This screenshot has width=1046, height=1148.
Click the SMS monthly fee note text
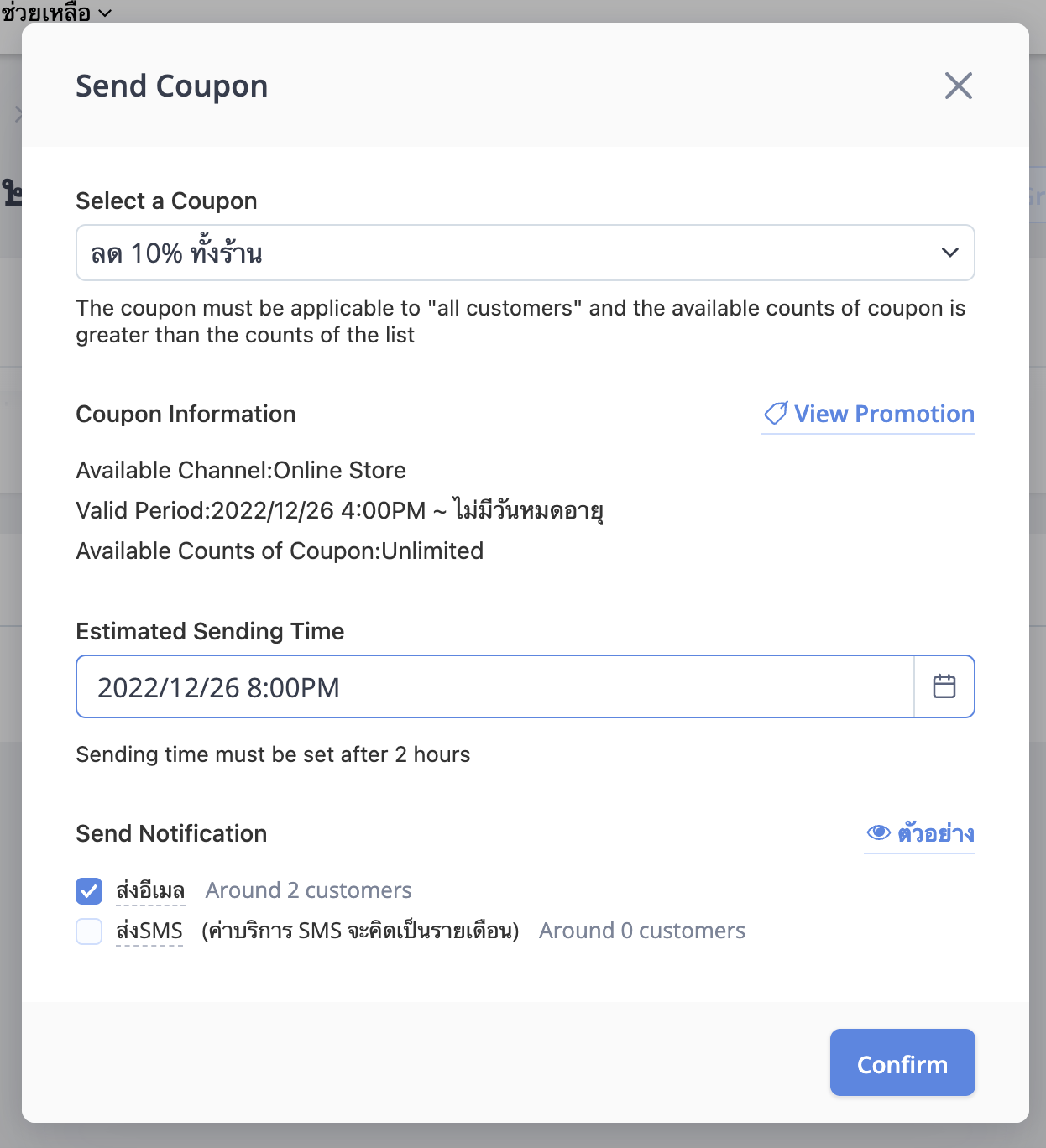pos(361,931)
